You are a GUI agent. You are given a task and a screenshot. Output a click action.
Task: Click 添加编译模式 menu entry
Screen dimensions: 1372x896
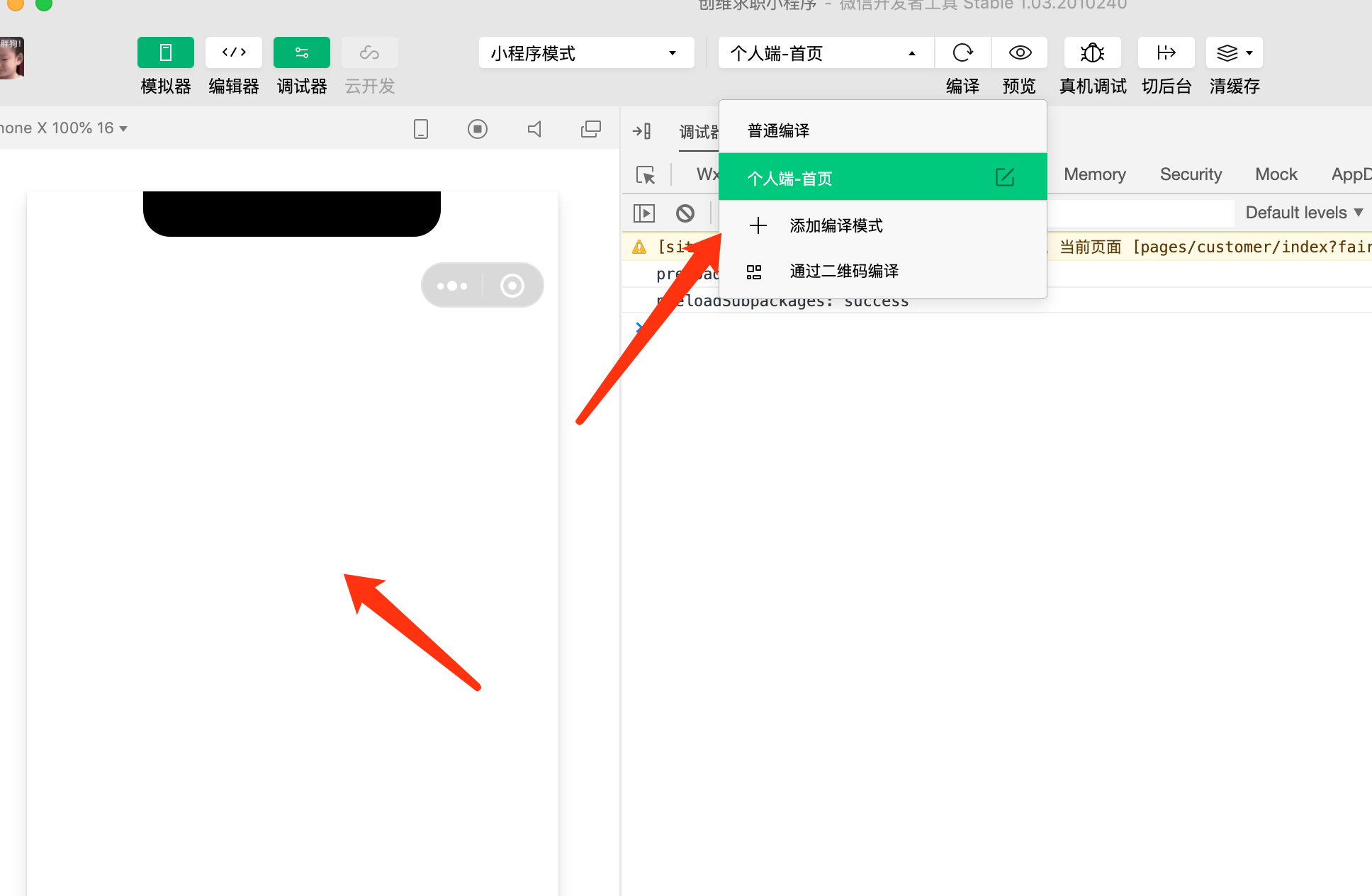[x=836, y=225]
